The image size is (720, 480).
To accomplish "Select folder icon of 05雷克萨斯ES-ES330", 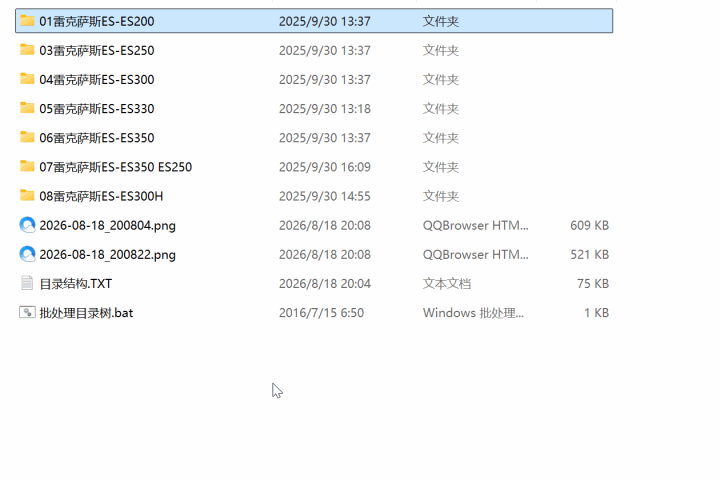I will pyautogui.click(x=27, y=108).
